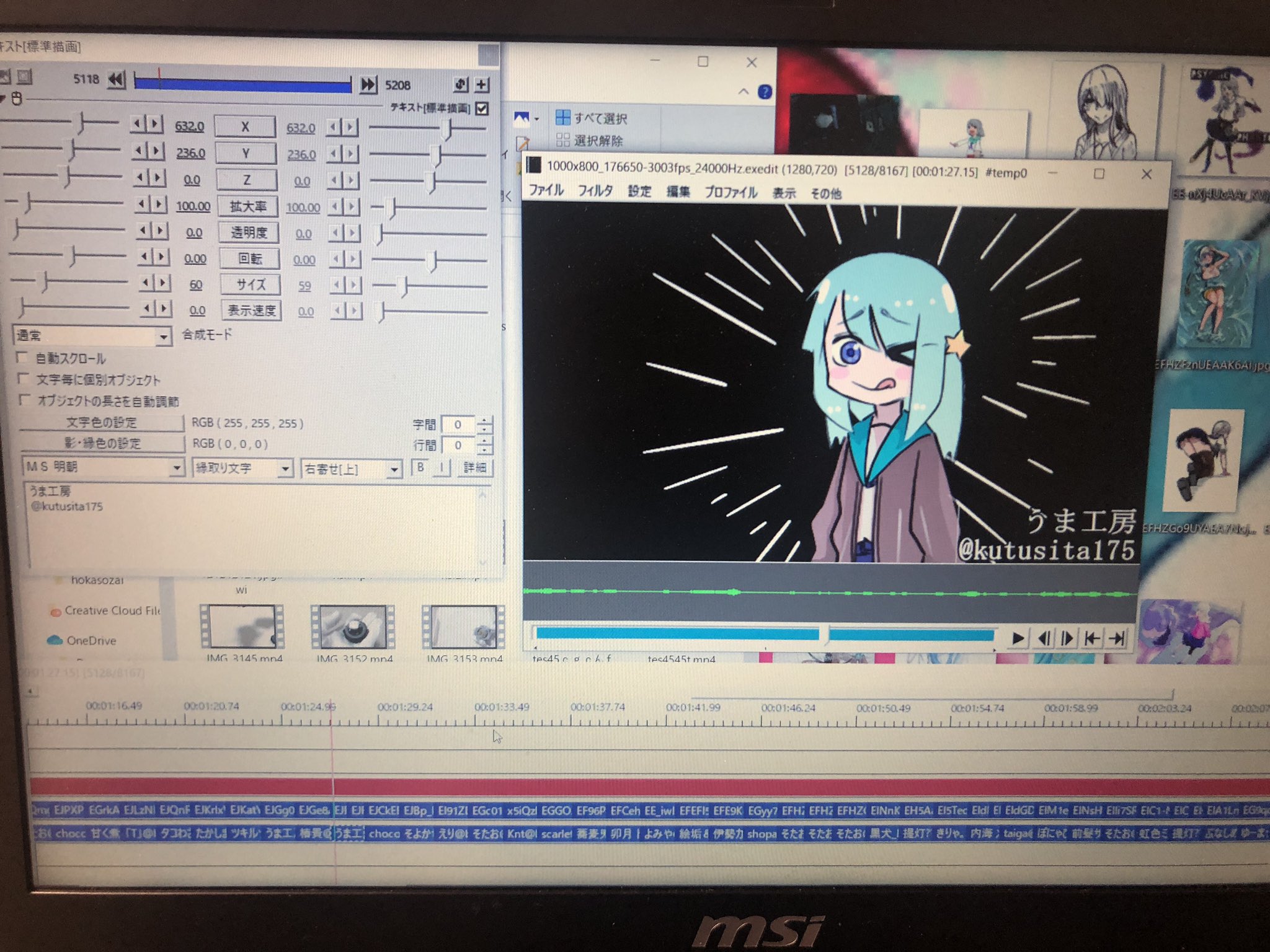This screenshot has height=952, width=1270.
Task: Click the 拡大率 button
Action: [x=247, y=206]
